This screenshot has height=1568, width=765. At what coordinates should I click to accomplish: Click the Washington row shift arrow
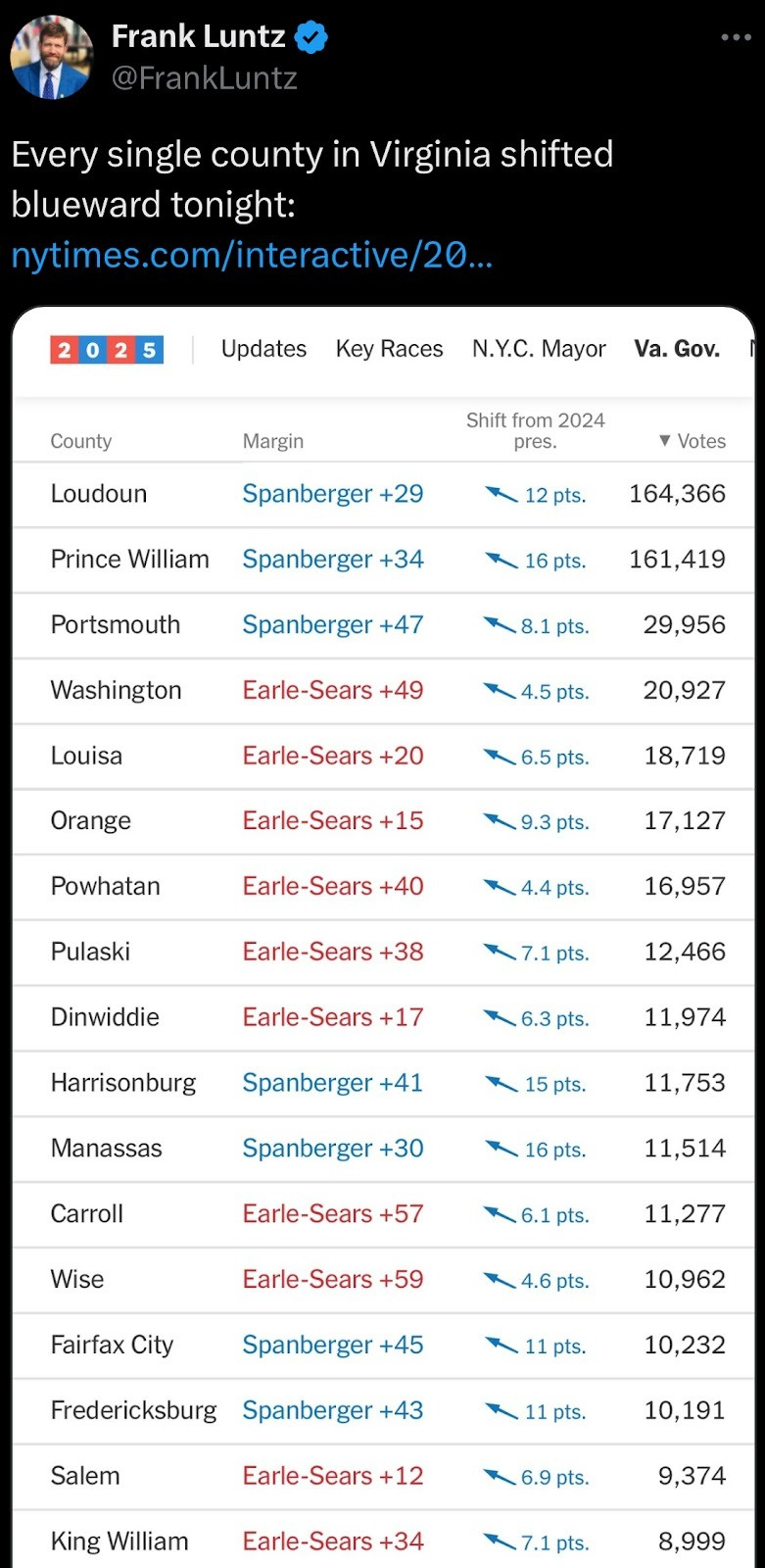pos(500,691)
